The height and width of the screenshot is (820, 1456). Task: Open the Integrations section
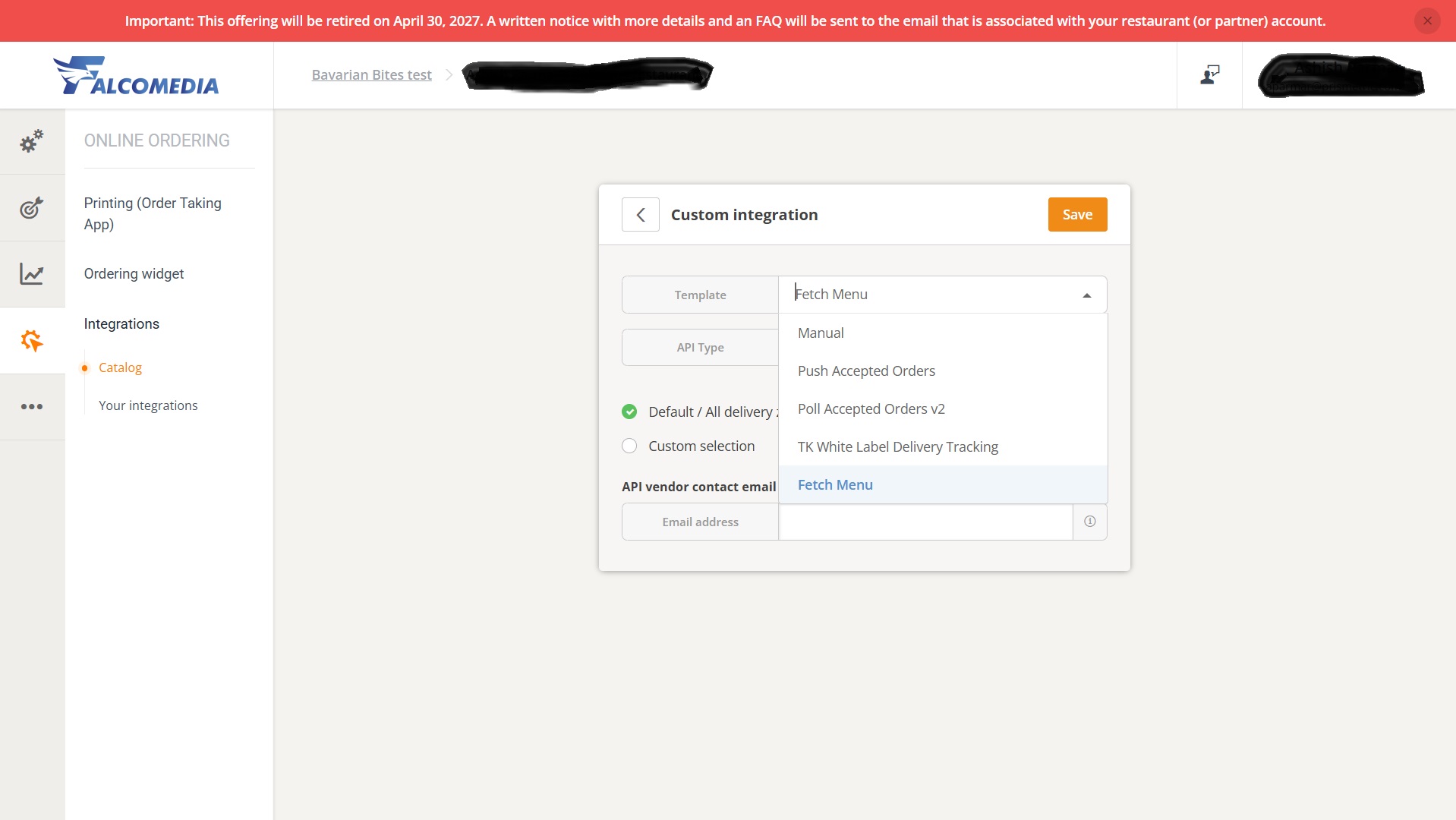(x=121, y=323)
